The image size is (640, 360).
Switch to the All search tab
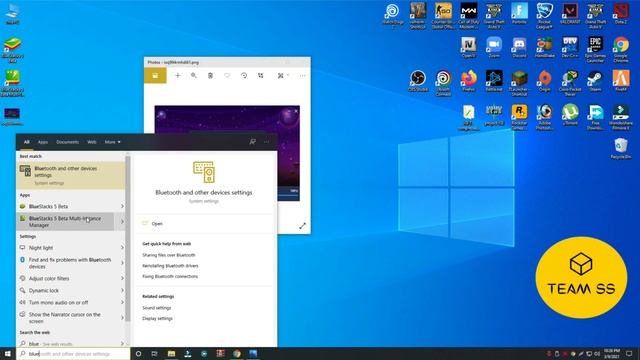tap(27, 142)
